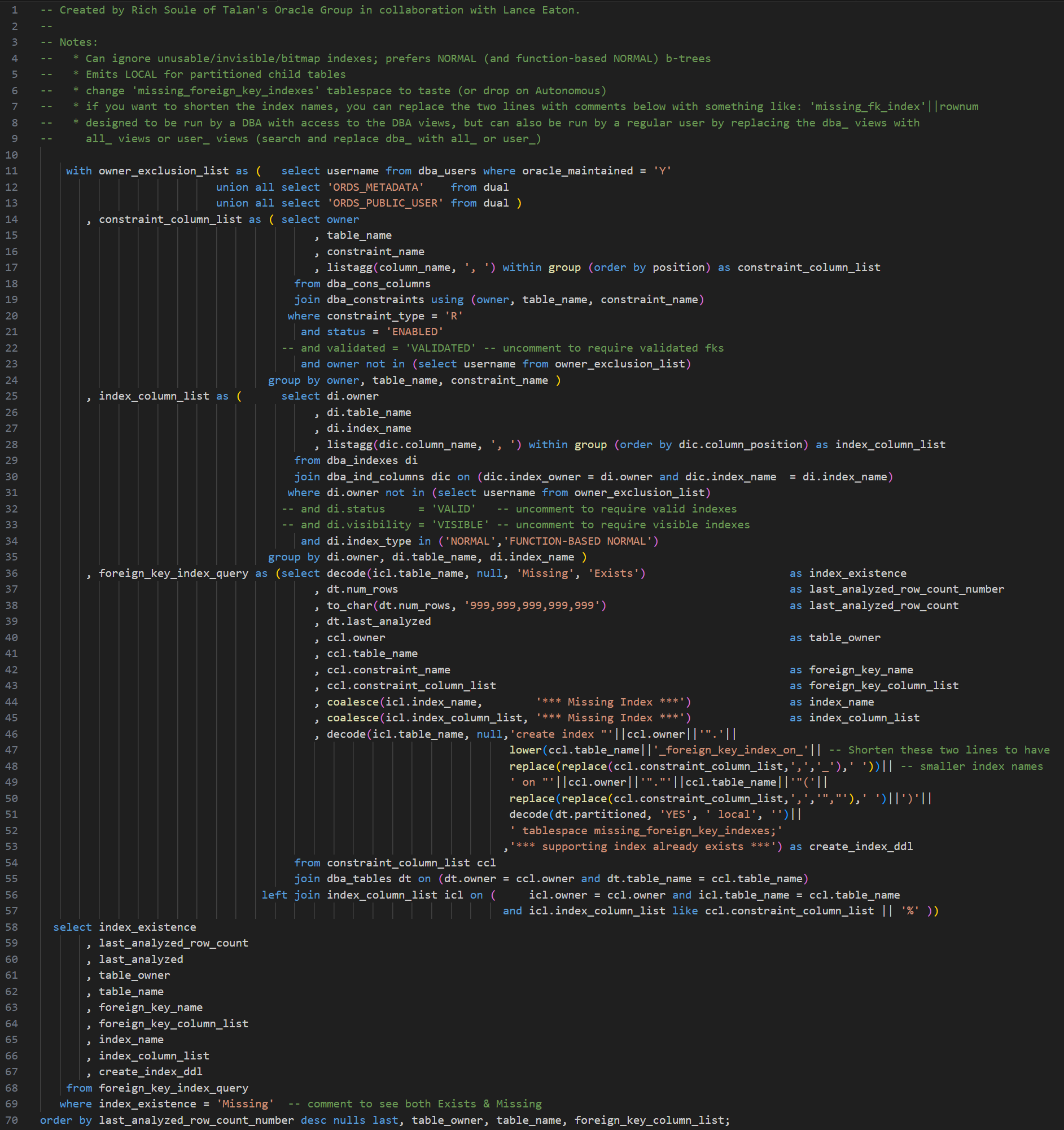Click the left join keyword on line 56
Screen dimensions: 1064x1130
[x=292, y=895]
